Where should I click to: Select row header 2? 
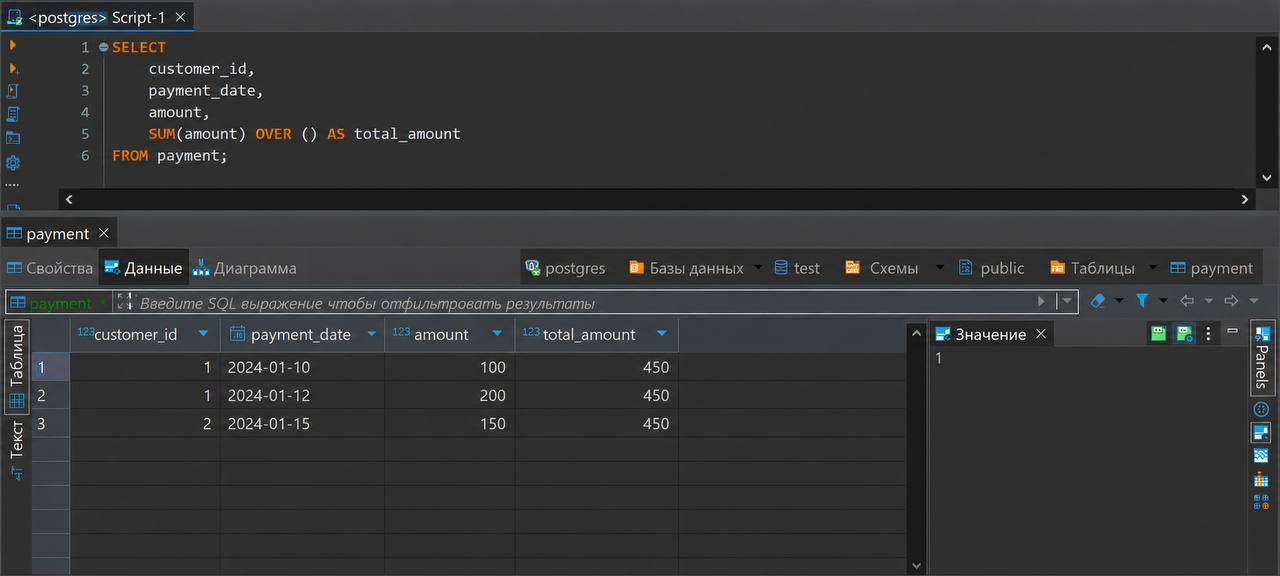coord(50,395)
